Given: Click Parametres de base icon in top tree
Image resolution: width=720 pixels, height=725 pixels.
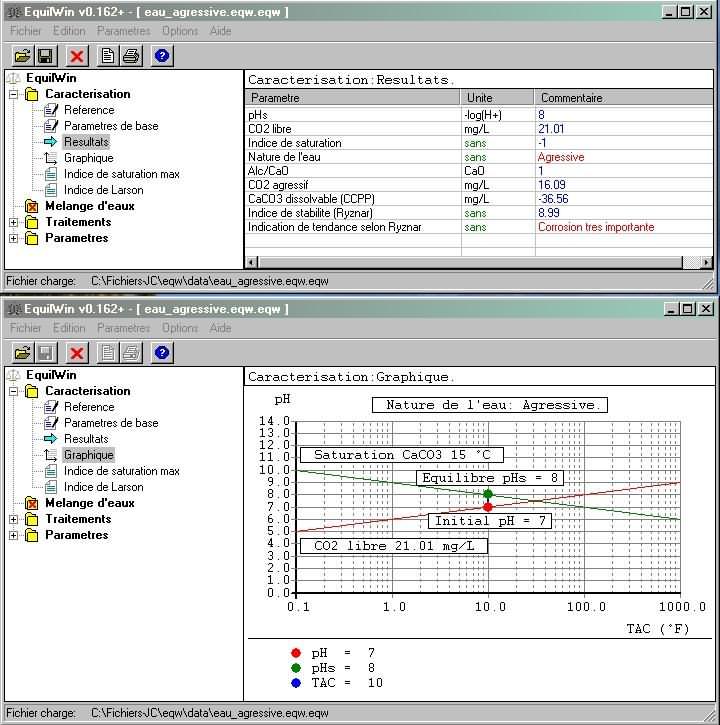Looking at the screenshot, I should point(51,126).
